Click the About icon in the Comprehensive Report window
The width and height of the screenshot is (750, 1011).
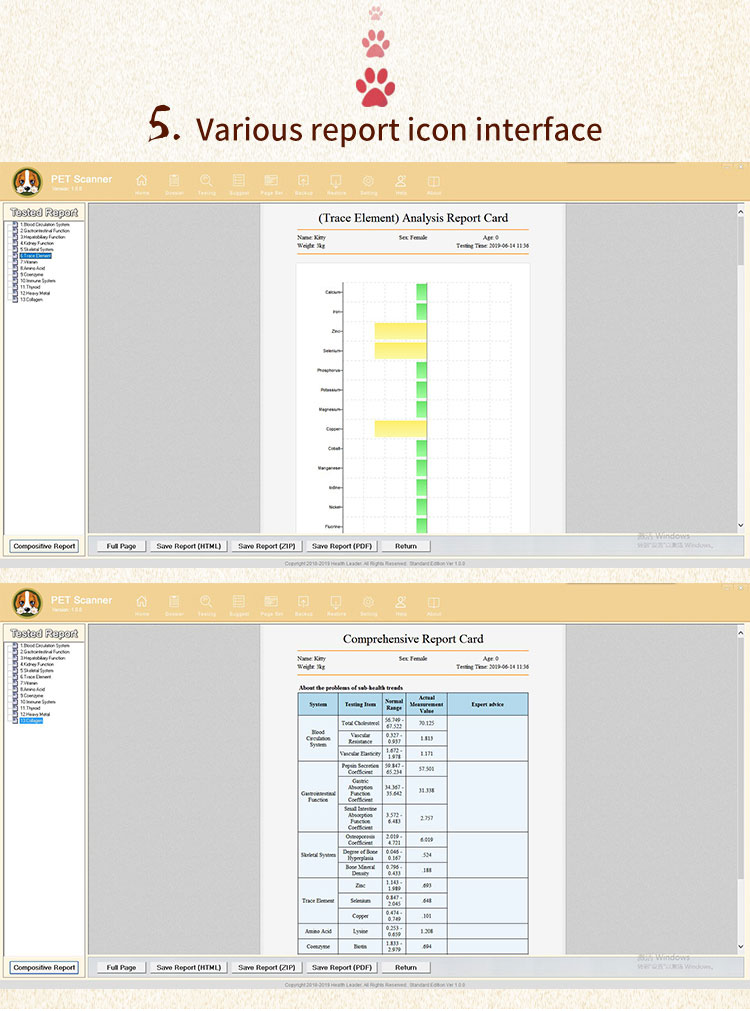point(433,605)
